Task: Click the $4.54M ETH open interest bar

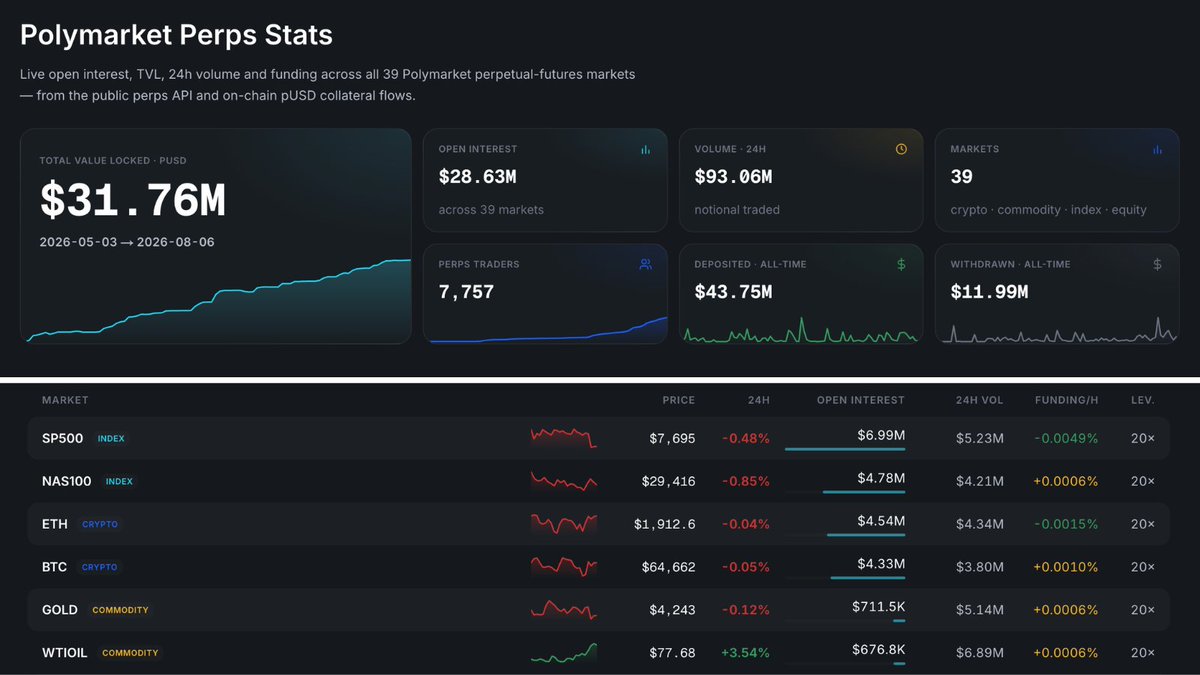Action: [866, 535]
